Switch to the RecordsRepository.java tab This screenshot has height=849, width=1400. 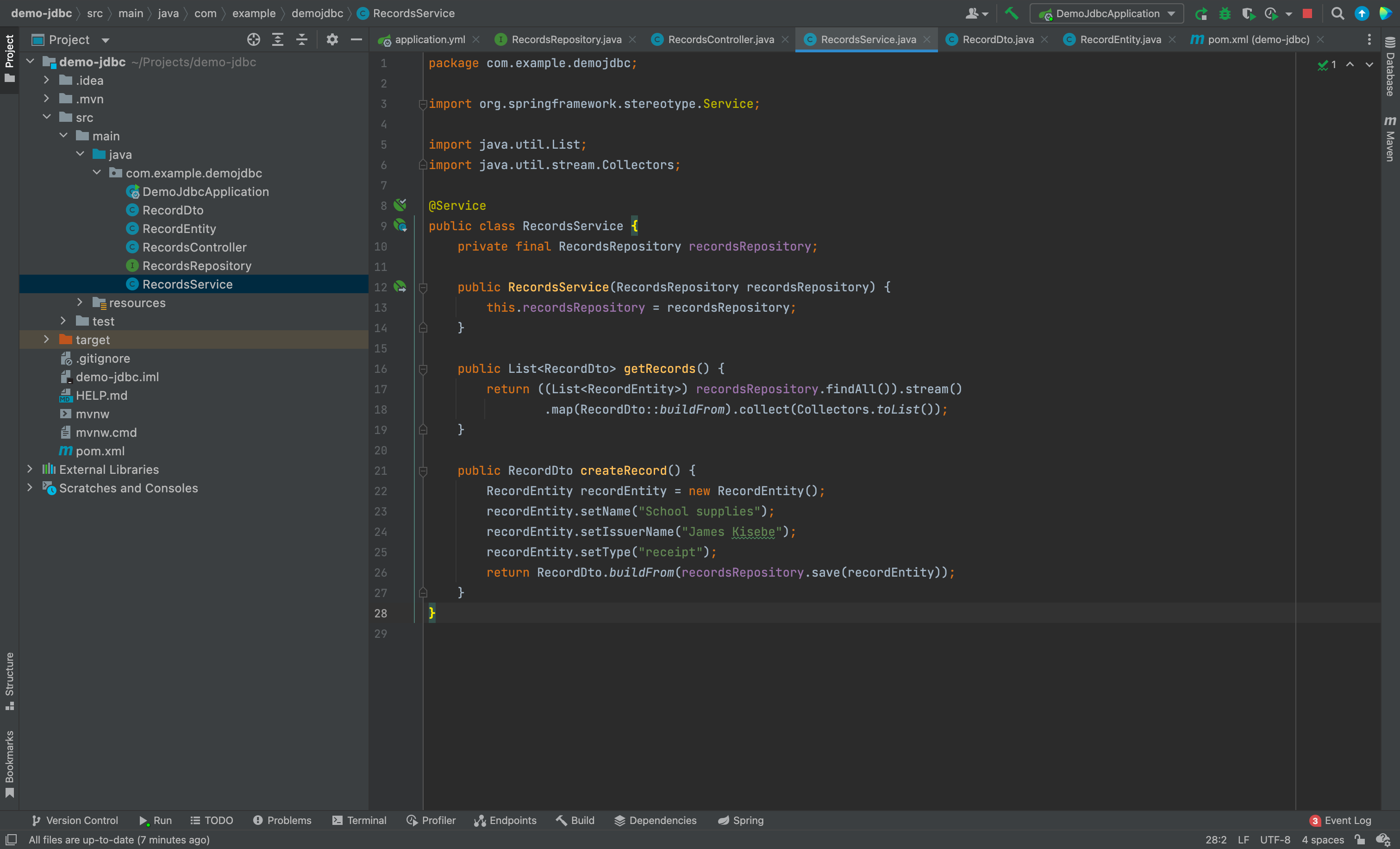pyautogui.click(x=566, y=39)
